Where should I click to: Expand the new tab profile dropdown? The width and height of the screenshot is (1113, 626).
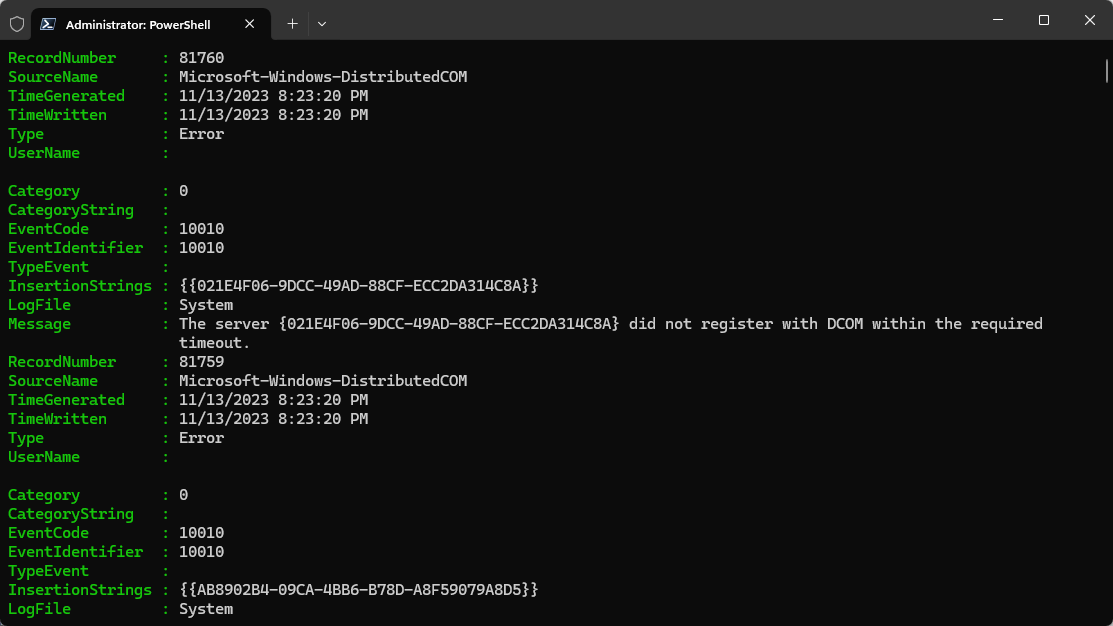[x=322, y=23]
